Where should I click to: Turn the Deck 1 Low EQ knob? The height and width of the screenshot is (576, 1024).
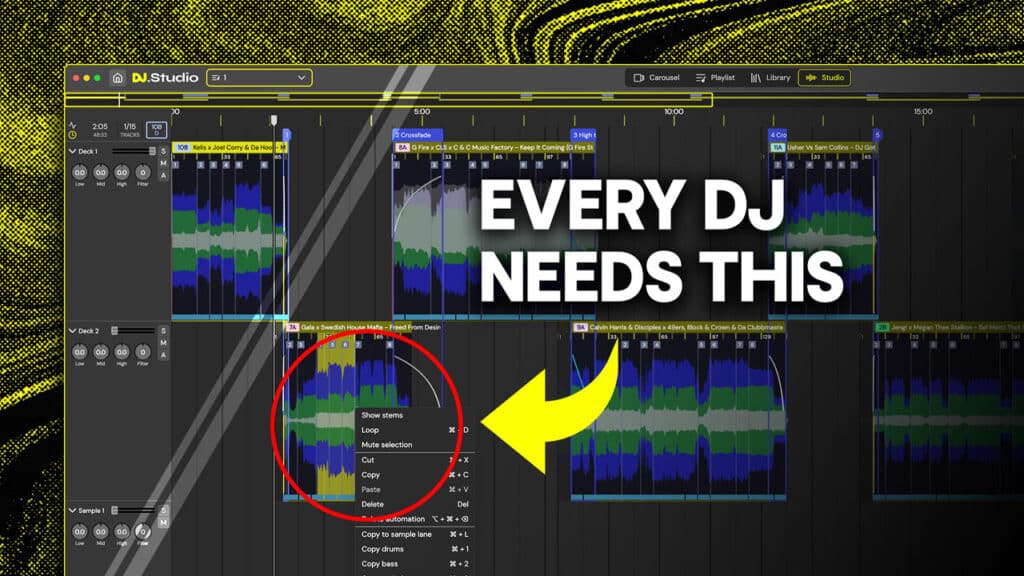point(80,173)
